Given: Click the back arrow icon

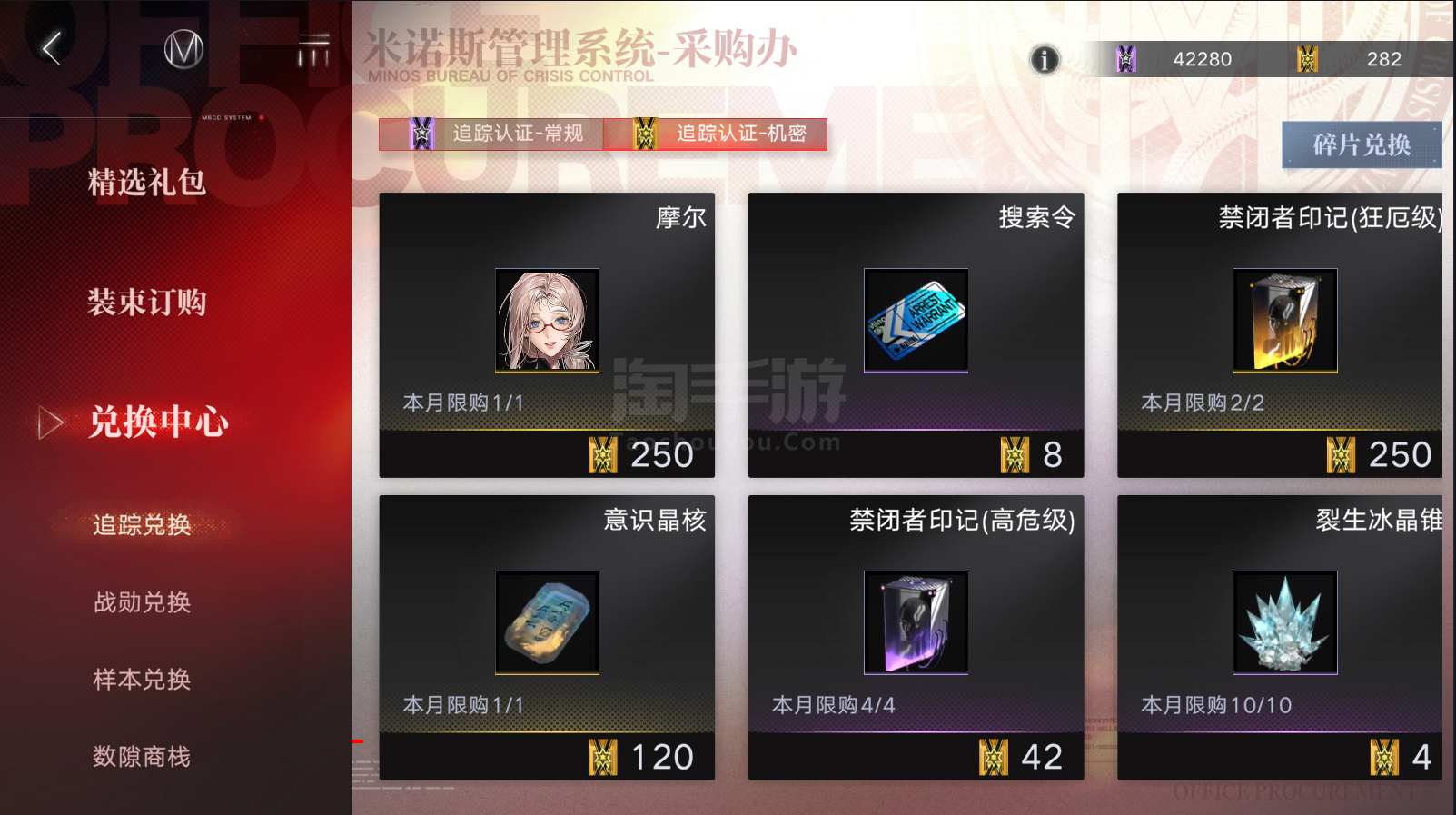Looking at the screenshot, I should pos(52,48).
